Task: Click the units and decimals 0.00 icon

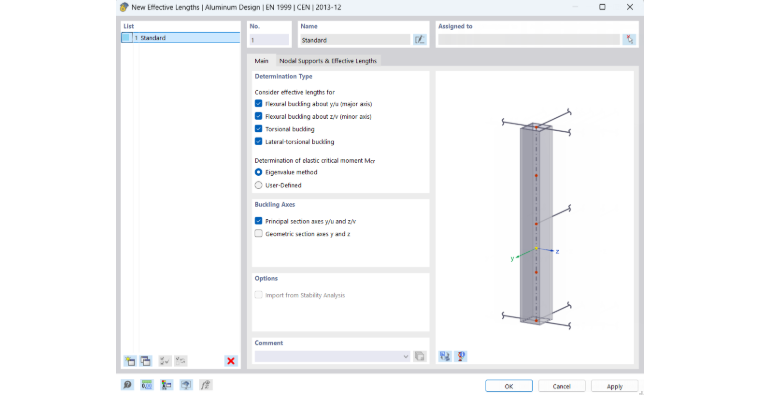Action: point(147,385)
